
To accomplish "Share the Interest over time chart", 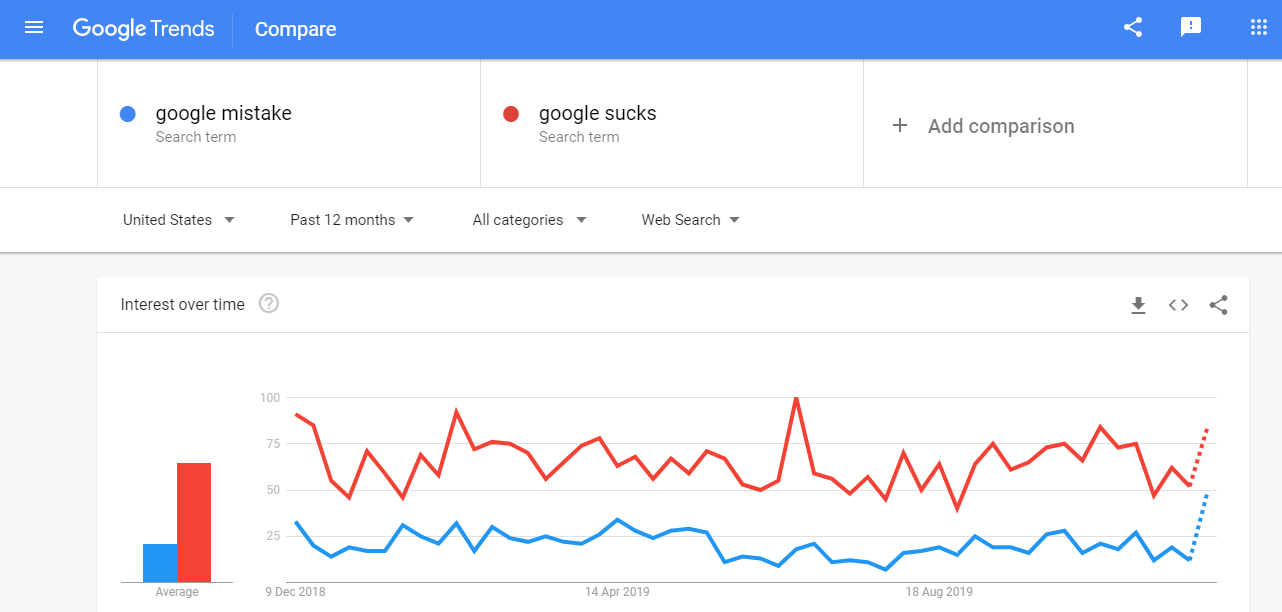I will [x=1218, y=305].
